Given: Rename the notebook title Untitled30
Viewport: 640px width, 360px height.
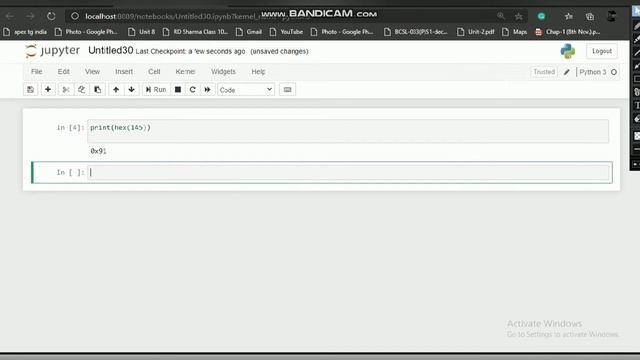Looking at the screenshot, I should coord(111,51).
